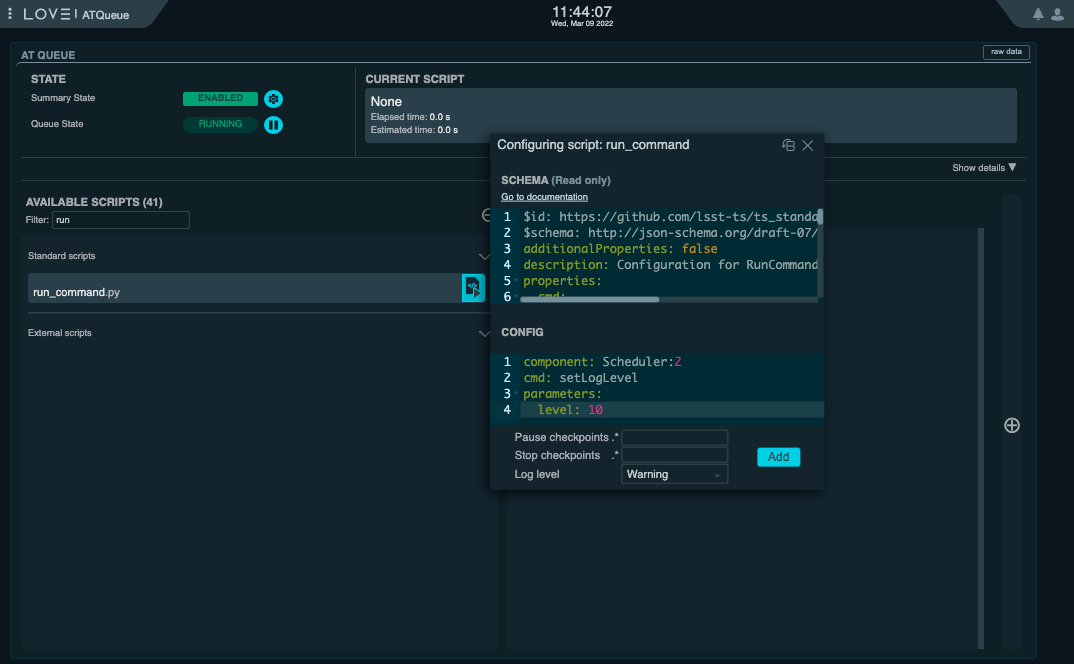Launch run_command.py with its launch icon

(x=472, y=287)
